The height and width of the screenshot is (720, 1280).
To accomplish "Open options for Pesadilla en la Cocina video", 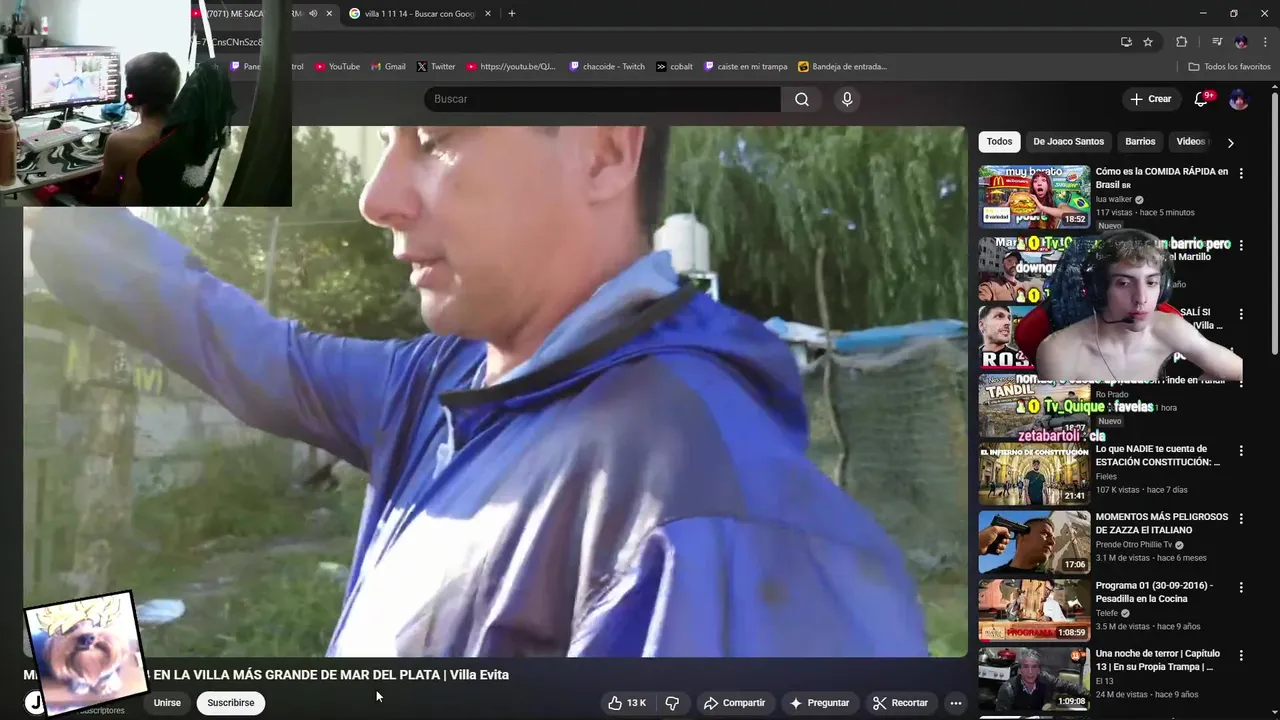I will tap(1241, 587).
